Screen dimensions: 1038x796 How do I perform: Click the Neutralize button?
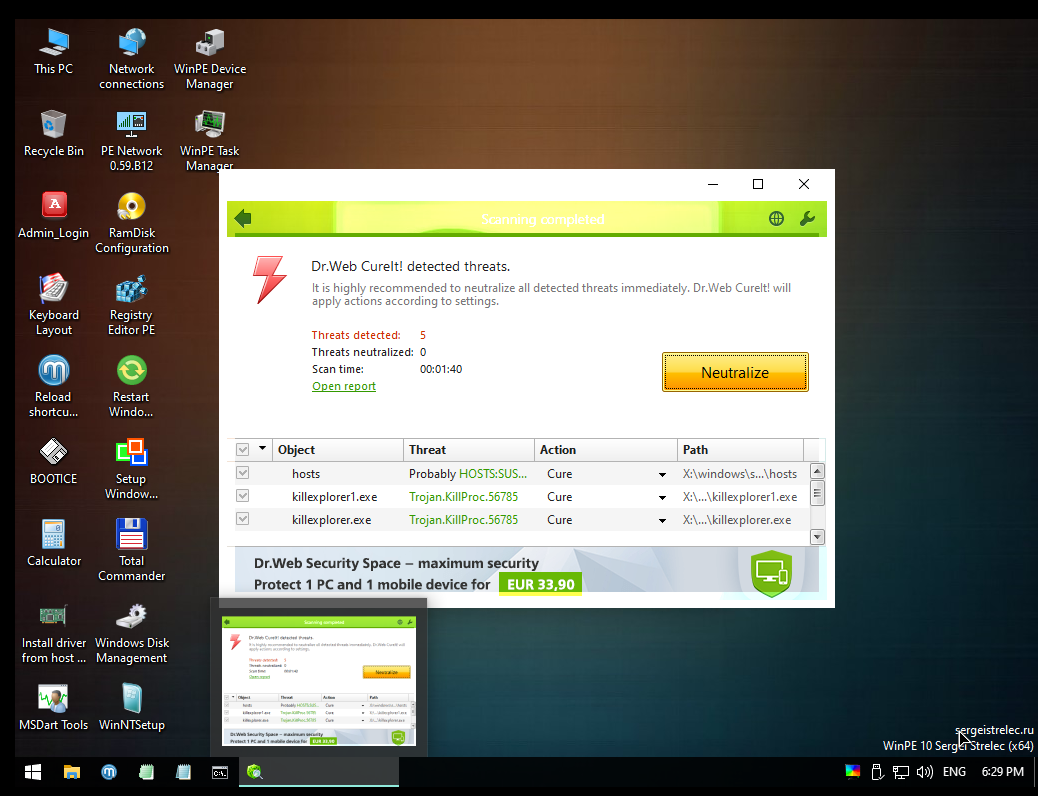(735, 372)
